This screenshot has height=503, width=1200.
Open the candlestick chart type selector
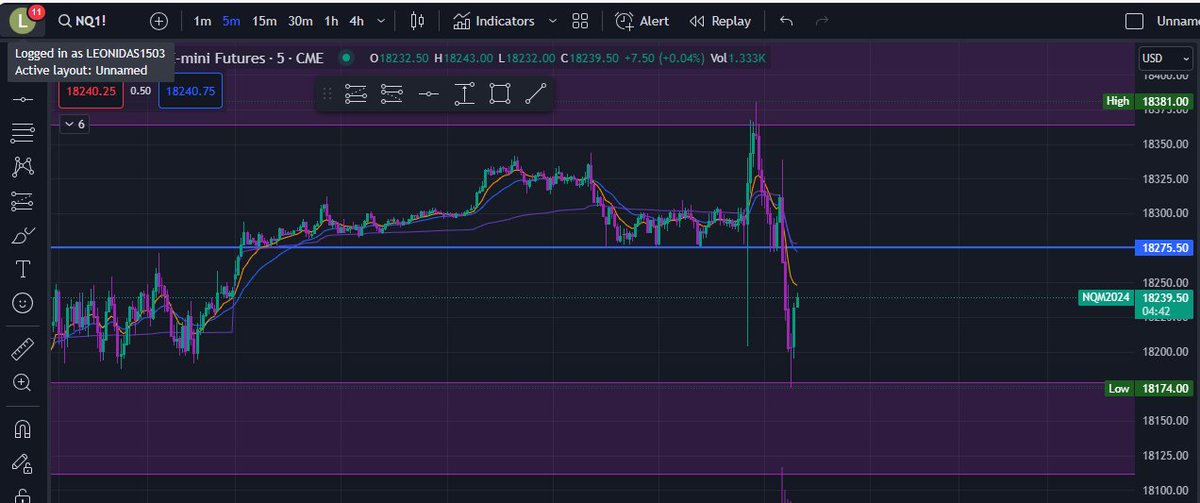(418, 21)
